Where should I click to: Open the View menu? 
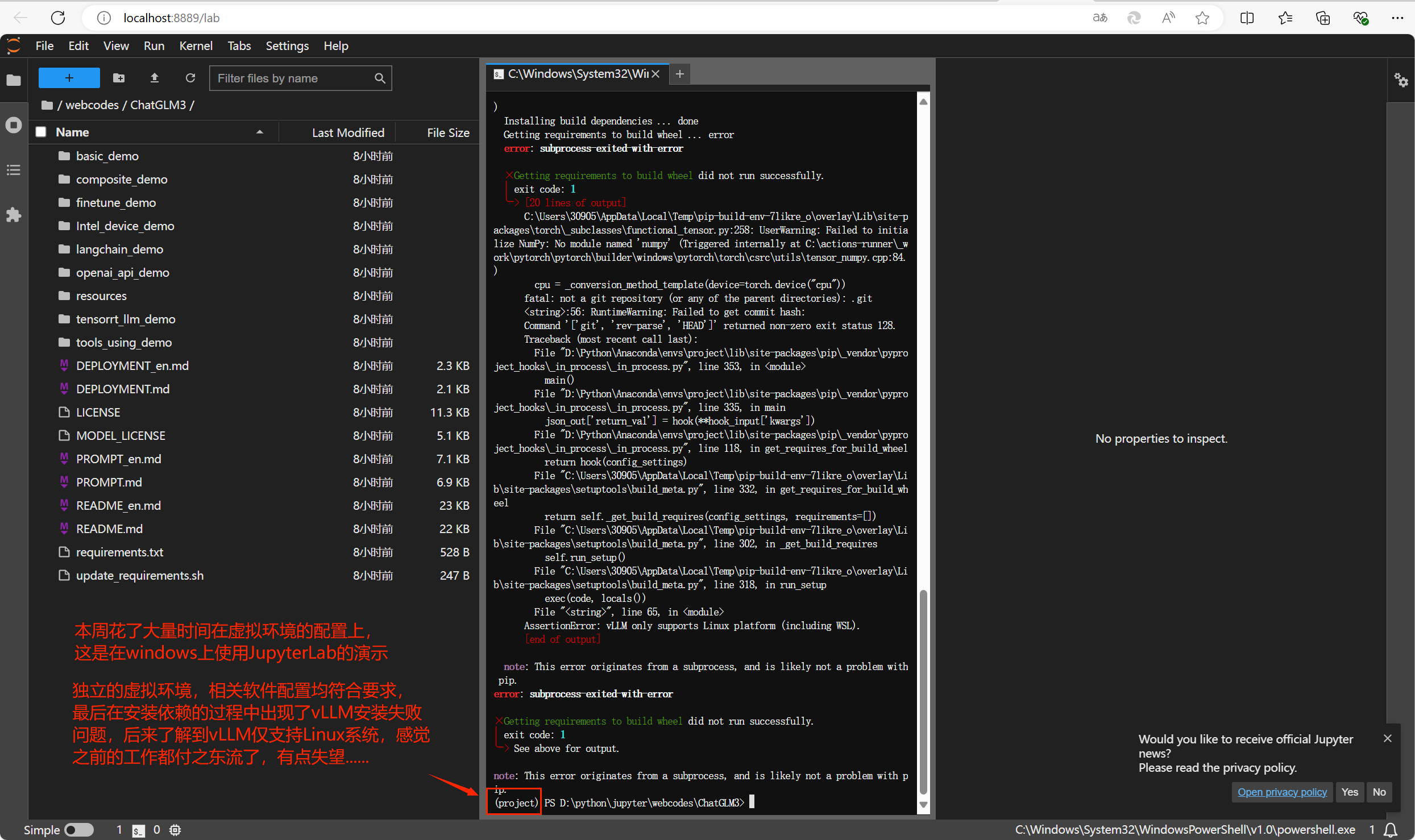coord(116,46)
